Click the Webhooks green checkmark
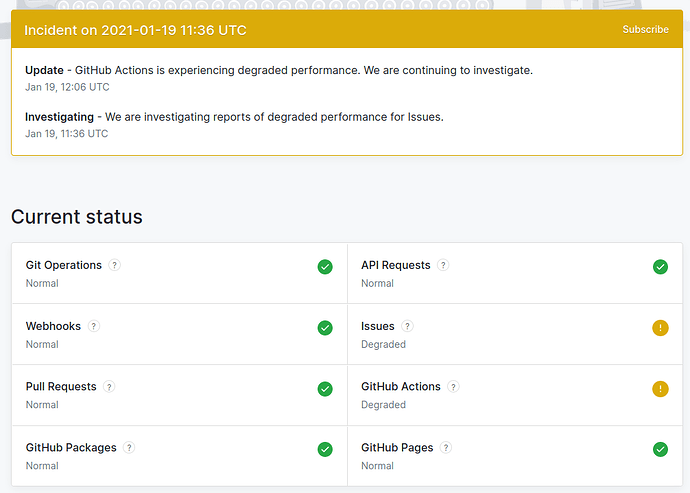This screenshot has width=690, height=493. [x=325, y=328]
